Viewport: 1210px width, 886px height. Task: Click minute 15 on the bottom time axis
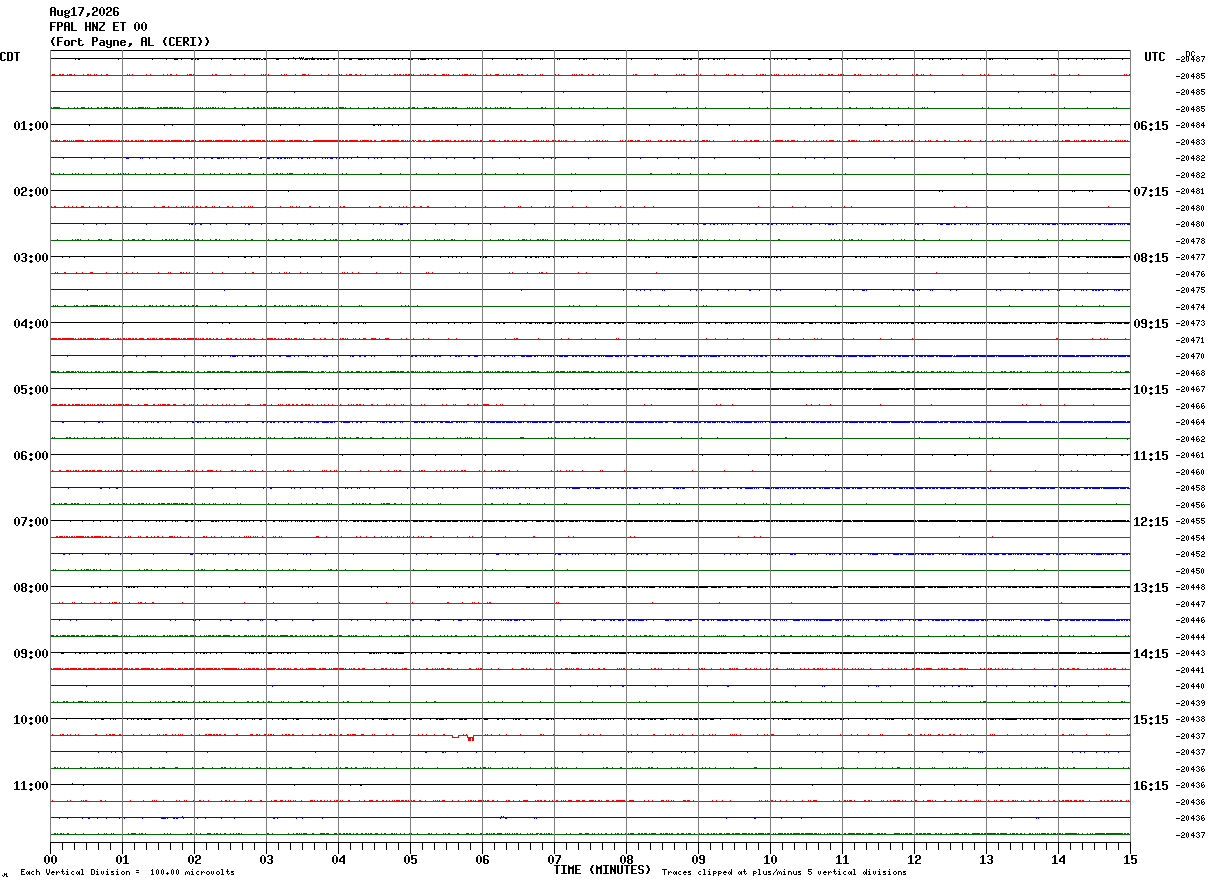coord(1130,859)
